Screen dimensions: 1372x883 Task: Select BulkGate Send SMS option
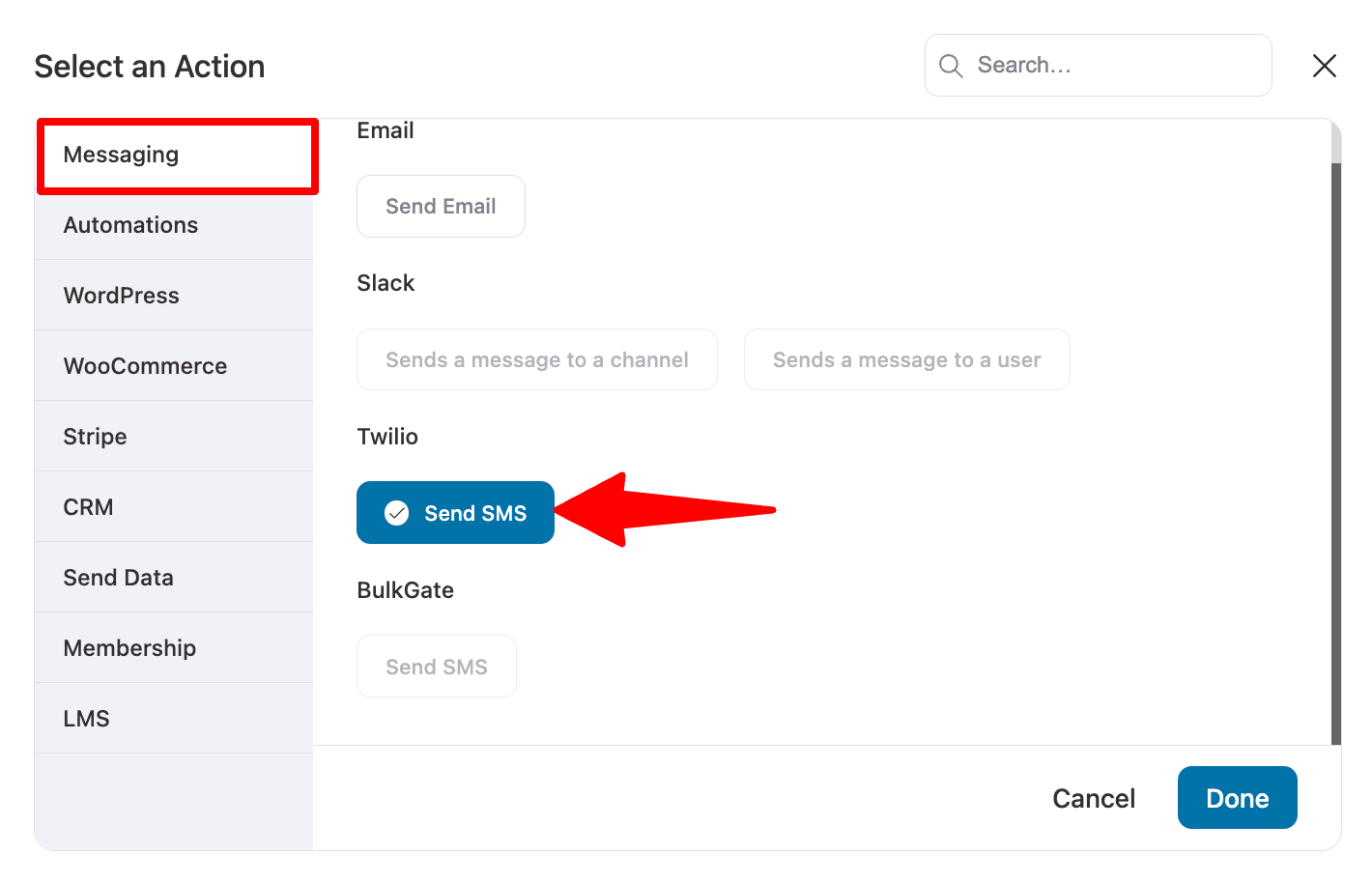437,667
